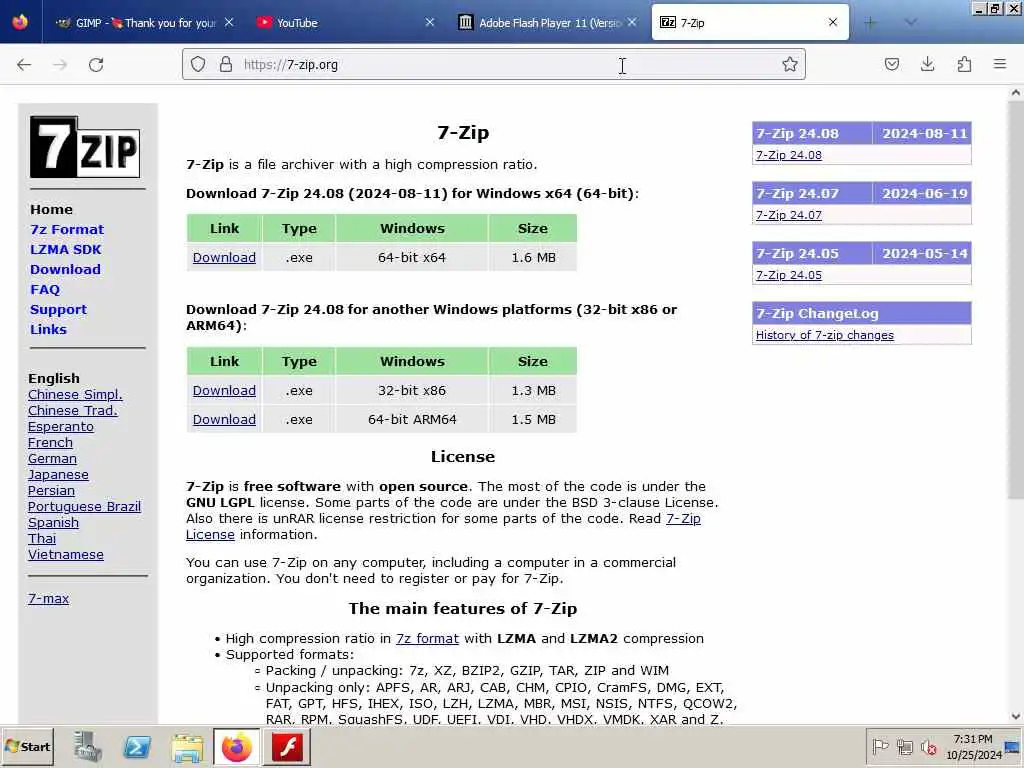Open the Firefox hamburger menu
The width and height of the screenshot is (1024, 768).
click(1000, 64)
